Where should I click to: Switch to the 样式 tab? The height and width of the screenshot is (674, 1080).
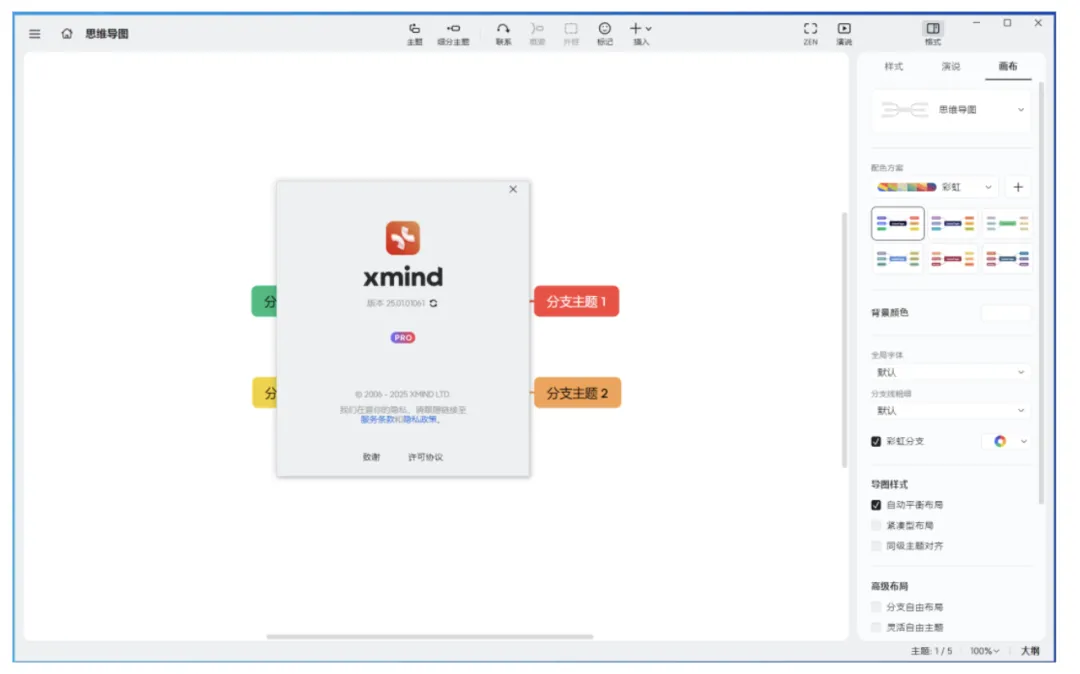tap(893, 67)
